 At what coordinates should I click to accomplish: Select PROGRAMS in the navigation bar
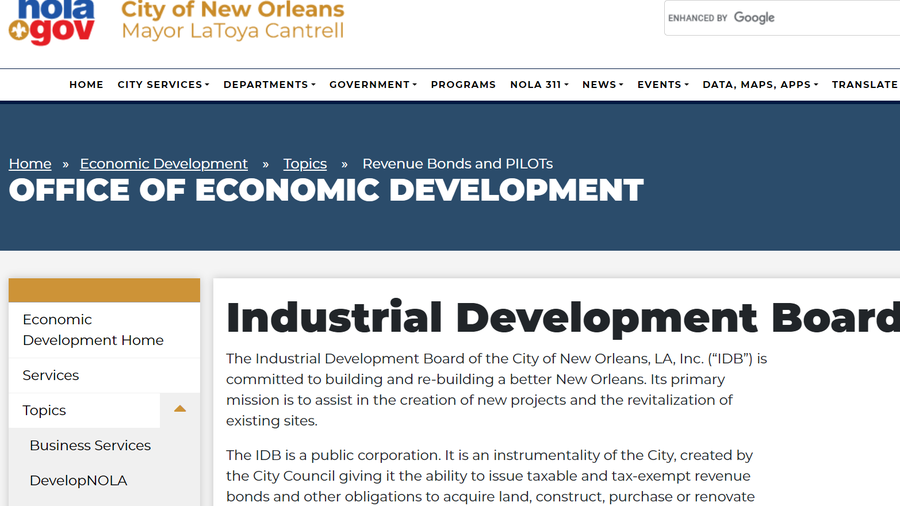463,84
